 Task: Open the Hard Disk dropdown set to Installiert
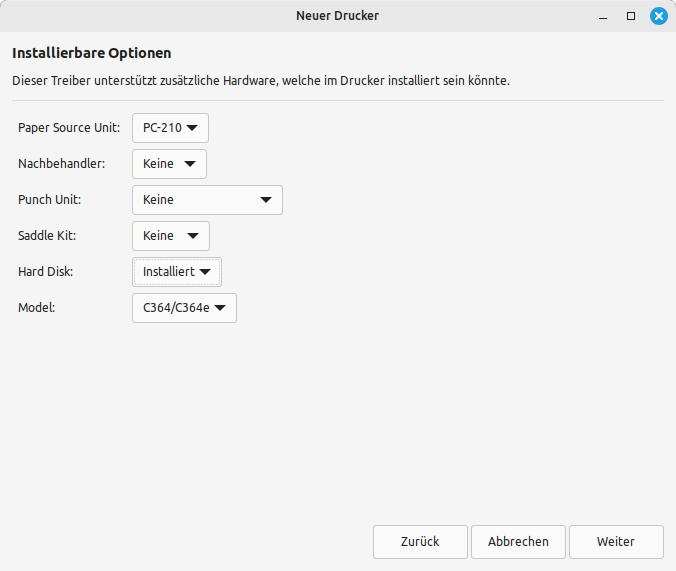(x=177, y=272)
